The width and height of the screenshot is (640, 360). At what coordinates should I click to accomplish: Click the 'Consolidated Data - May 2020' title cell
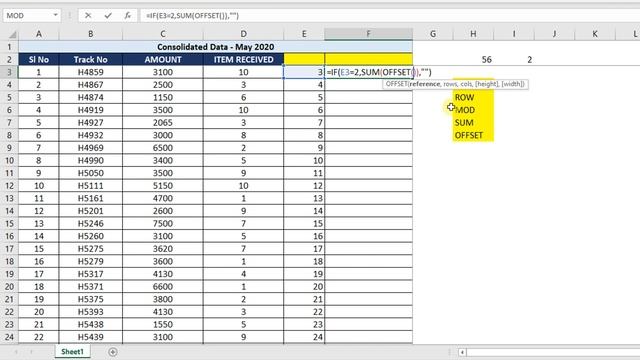[x=216, y=47]
